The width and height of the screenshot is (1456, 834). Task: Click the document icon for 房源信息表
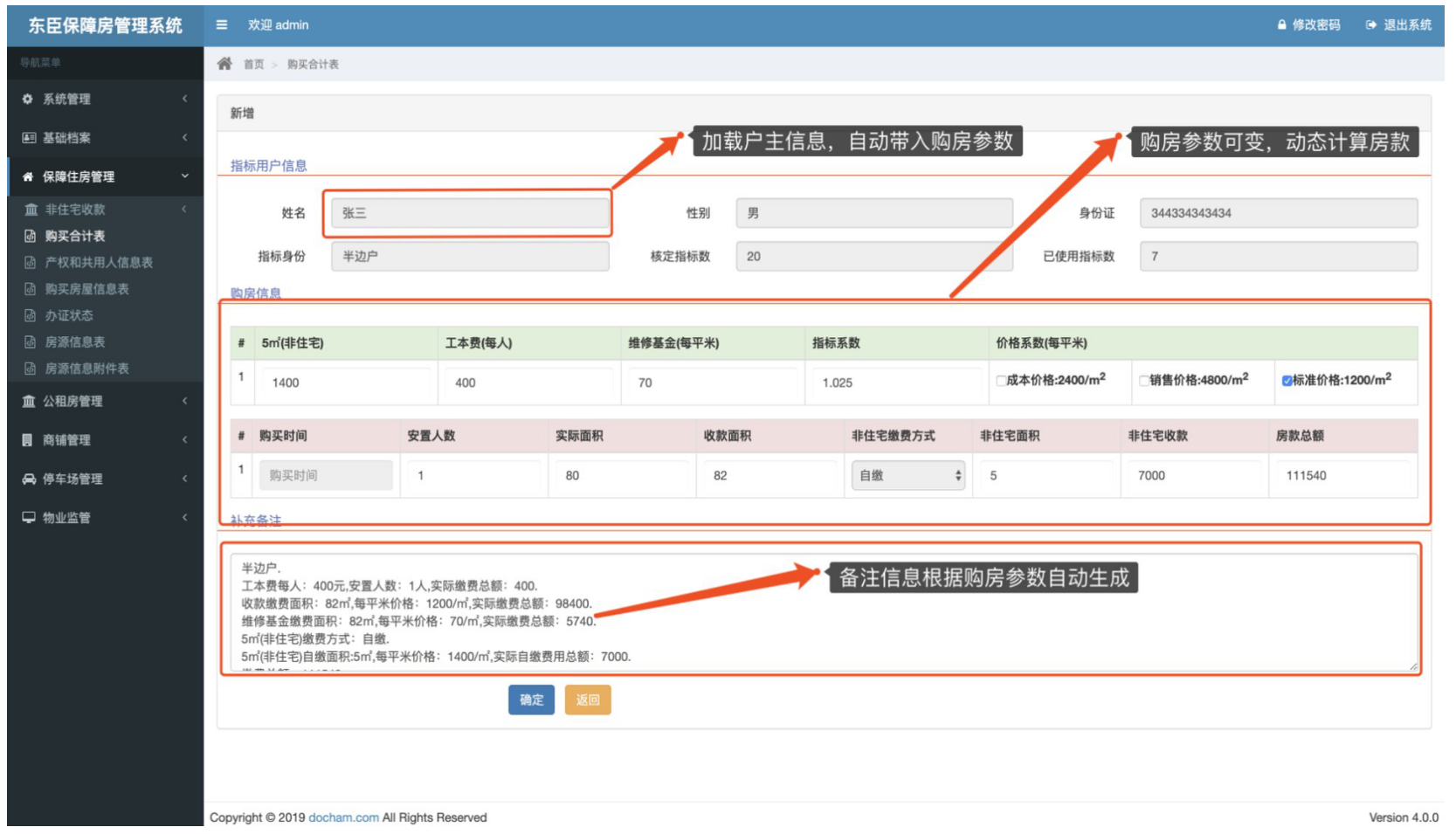(x=31, y=342)
